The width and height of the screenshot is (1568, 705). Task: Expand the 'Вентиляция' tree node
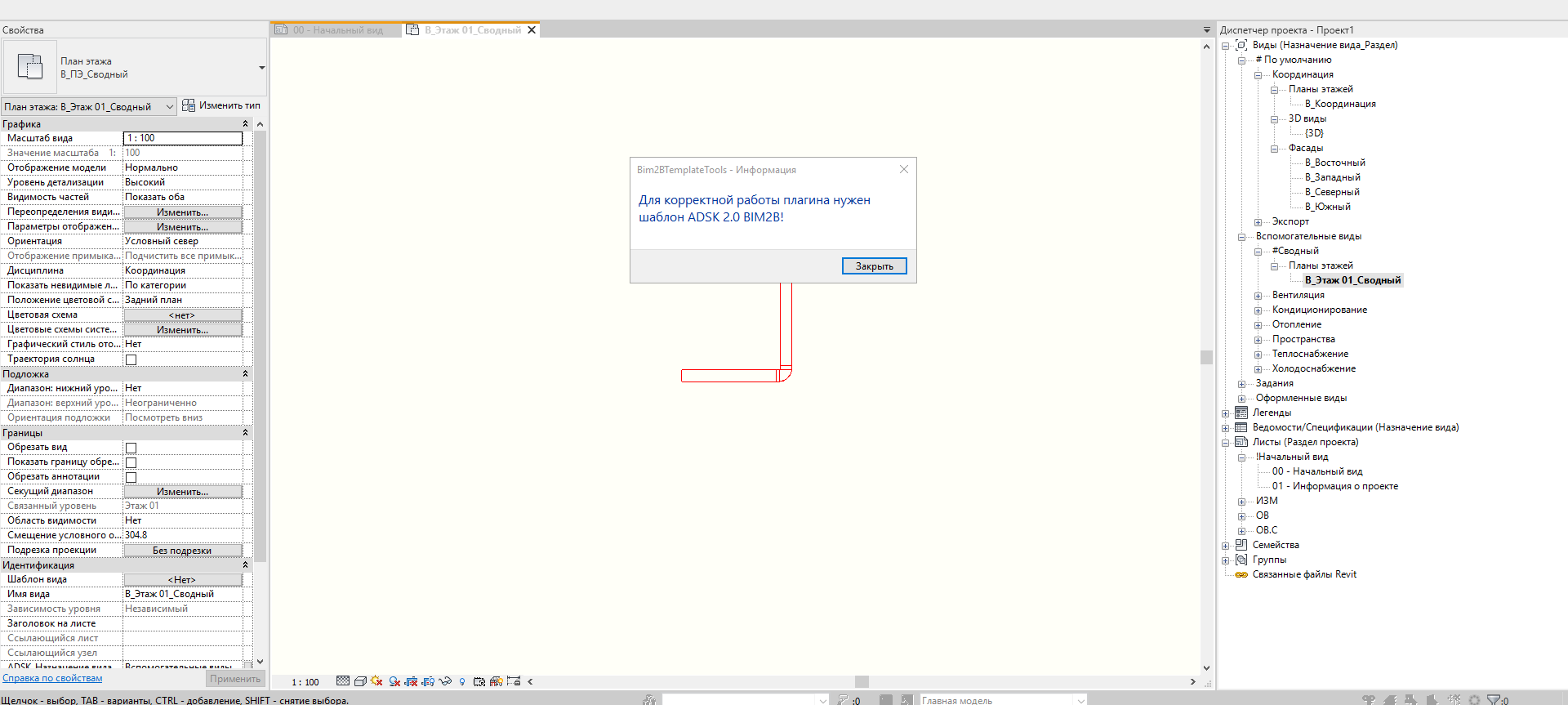[1258, 296]
